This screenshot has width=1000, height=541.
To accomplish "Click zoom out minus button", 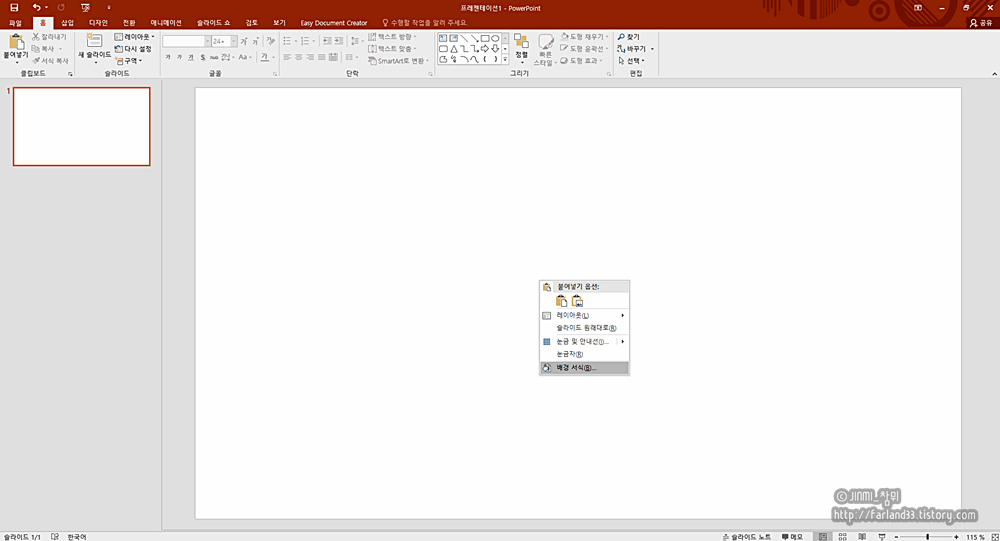I will point(896,537).
